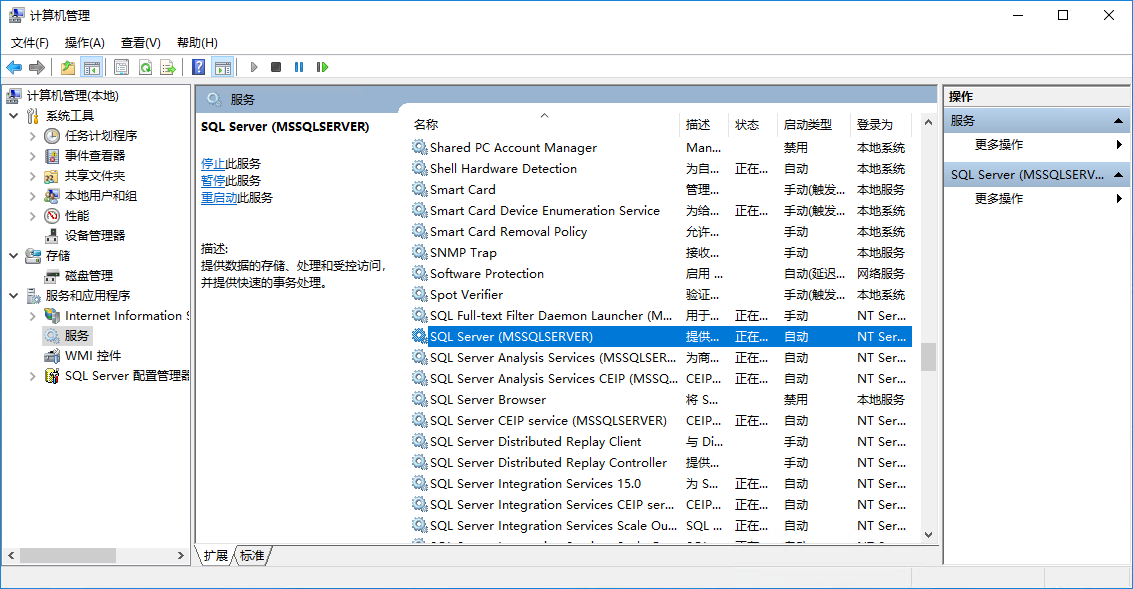
Task: Click the gear icon of SNMP Trap
Action: (x=420, y=252)
